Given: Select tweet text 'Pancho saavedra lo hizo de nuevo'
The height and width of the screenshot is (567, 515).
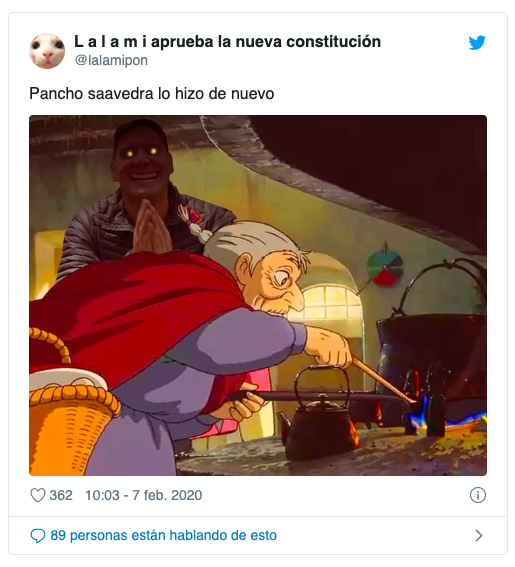Looking at the screenshot, I should click(x=152, y=93).
